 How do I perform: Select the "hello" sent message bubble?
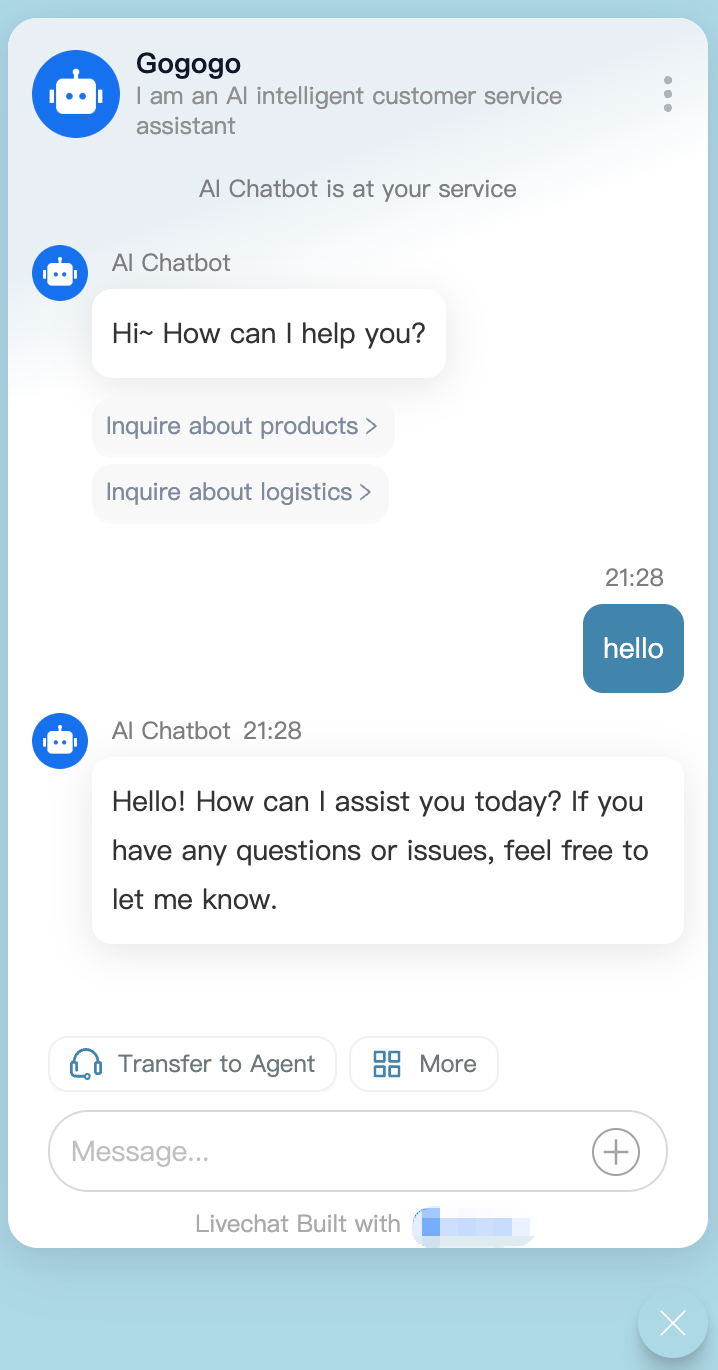[633, 648]
